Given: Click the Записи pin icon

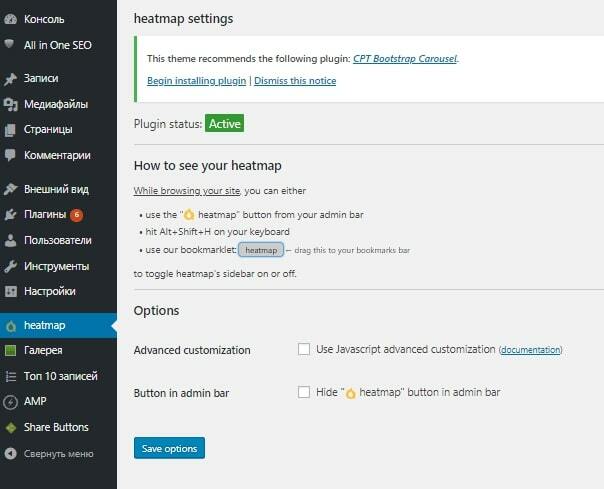Looking at the screenshot, I should pos(10,79).
